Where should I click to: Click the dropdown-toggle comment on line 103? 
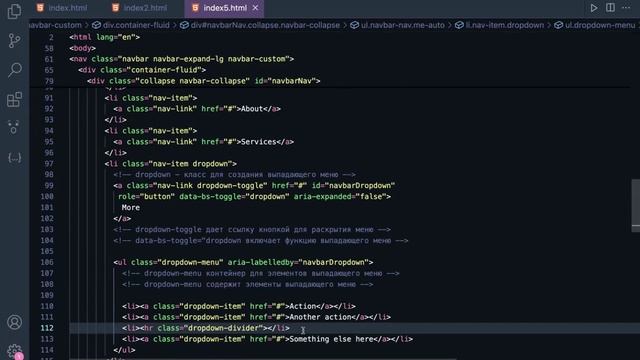coord(252,230)
